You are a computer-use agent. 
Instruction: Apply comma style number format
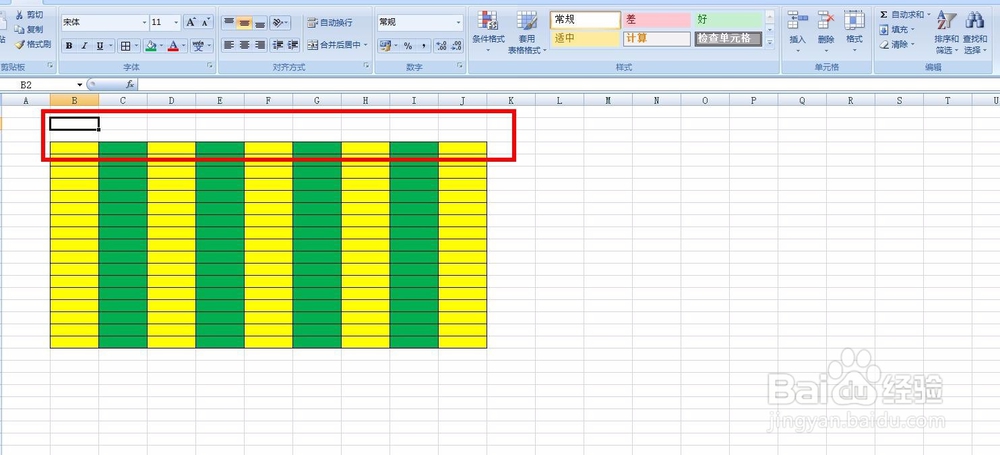click(423, 45)
